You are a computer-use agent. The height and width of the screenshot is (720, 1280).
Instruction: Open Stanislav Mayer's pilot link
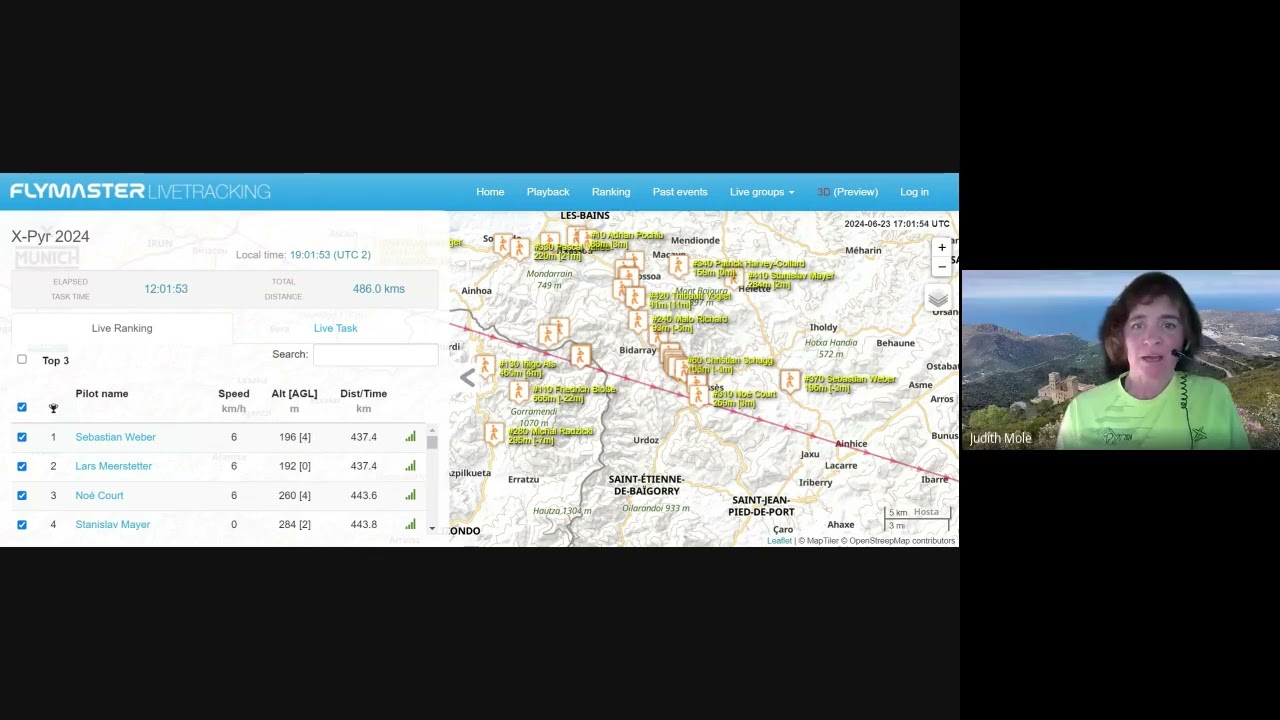tap(112, 524)
